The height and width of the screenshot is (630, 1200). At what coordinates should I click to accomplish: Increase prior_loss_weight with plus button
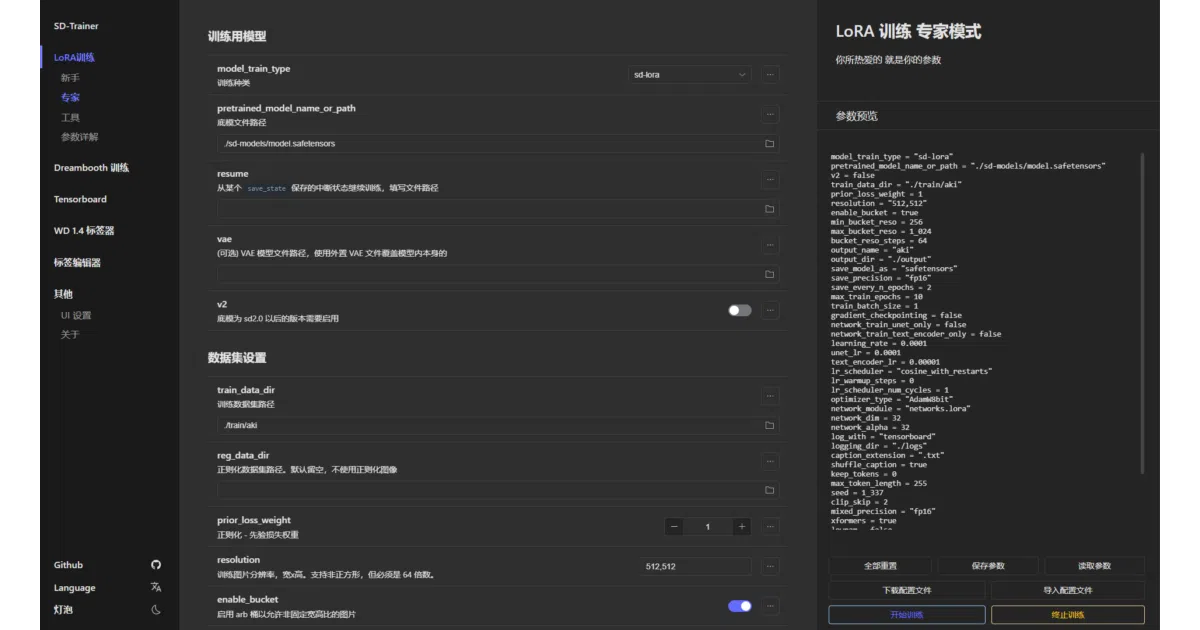(741, 527)
